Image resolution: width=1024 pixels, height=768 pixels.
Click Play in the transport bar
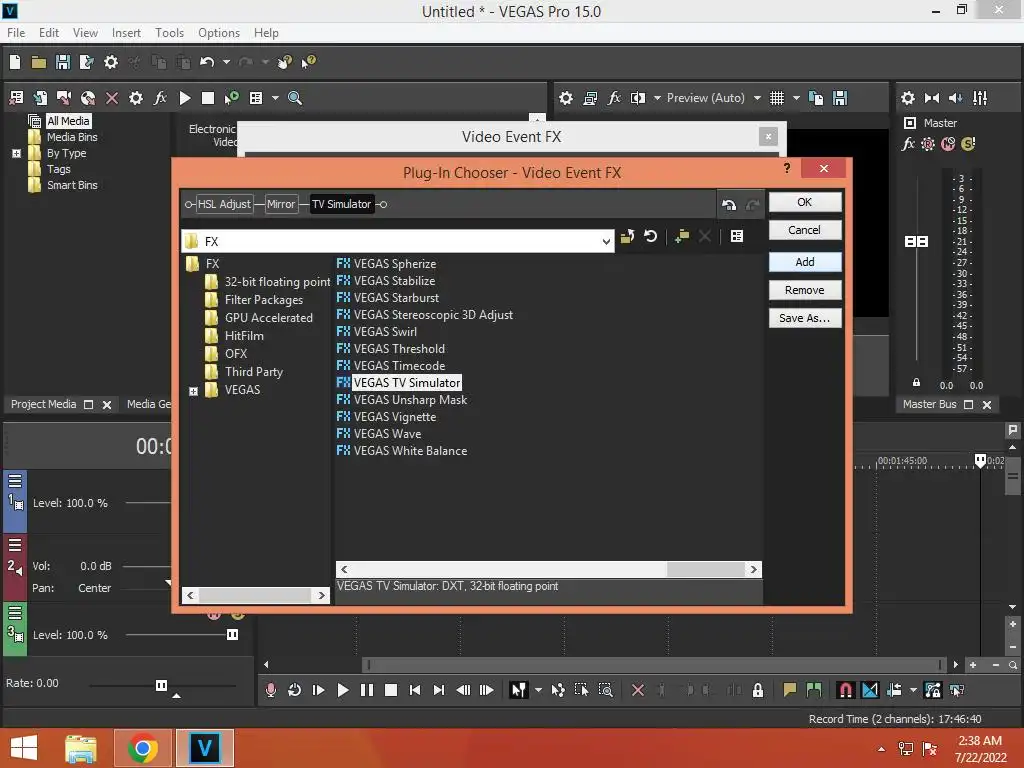(x=342, y=690)
